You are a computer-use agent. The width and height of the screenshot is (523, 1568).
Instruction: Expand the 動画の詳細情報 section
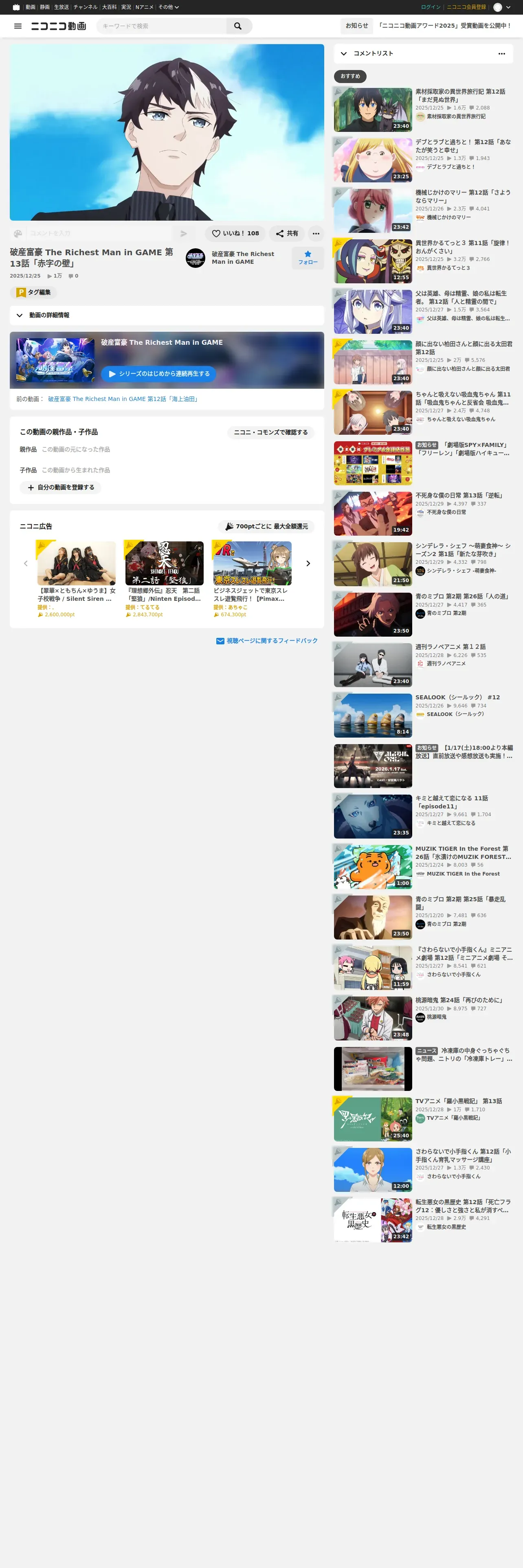tap(167, 315)
